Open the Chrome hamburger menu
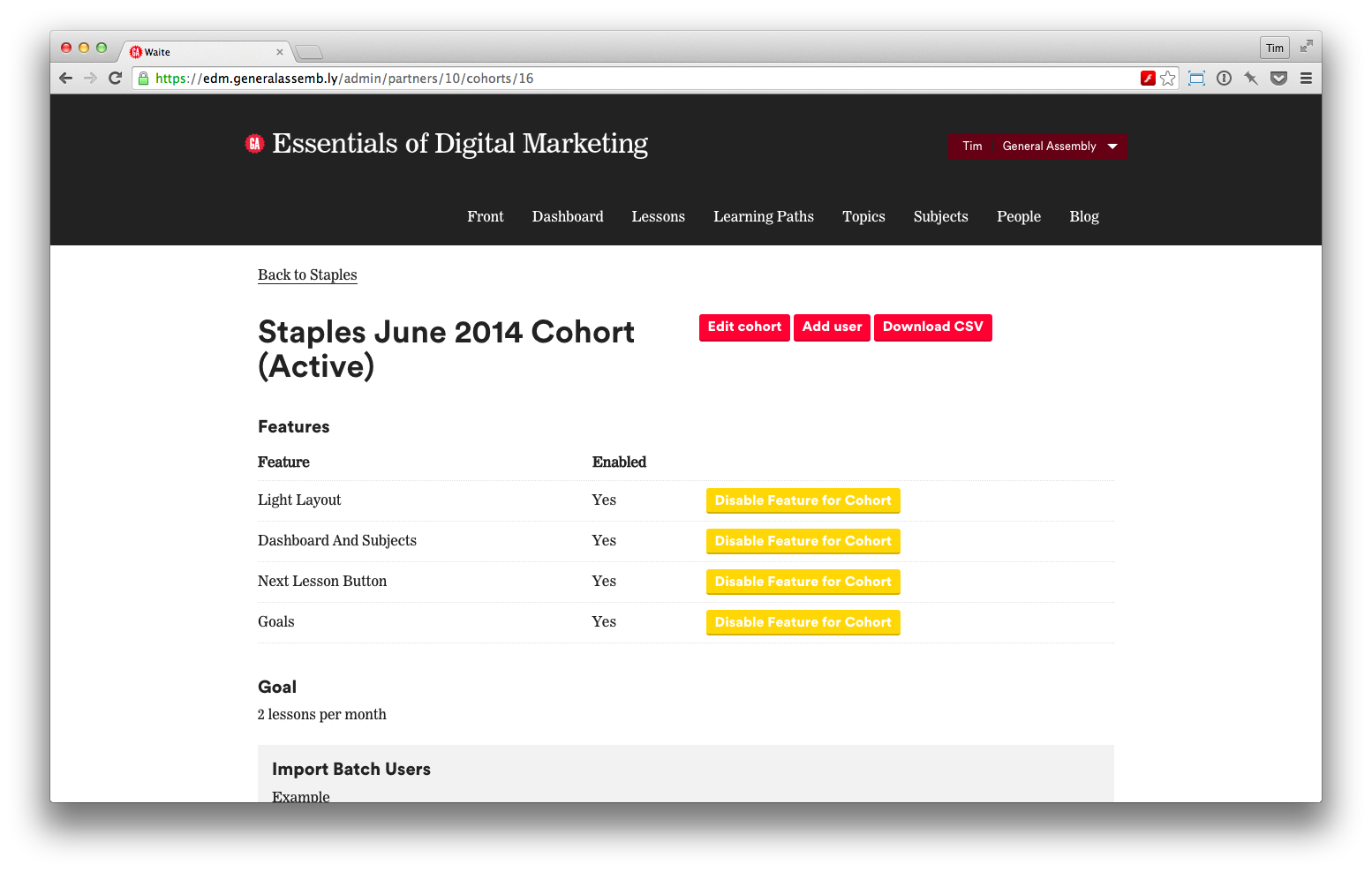This screenshot has height=872, width=1372. 1306,79
